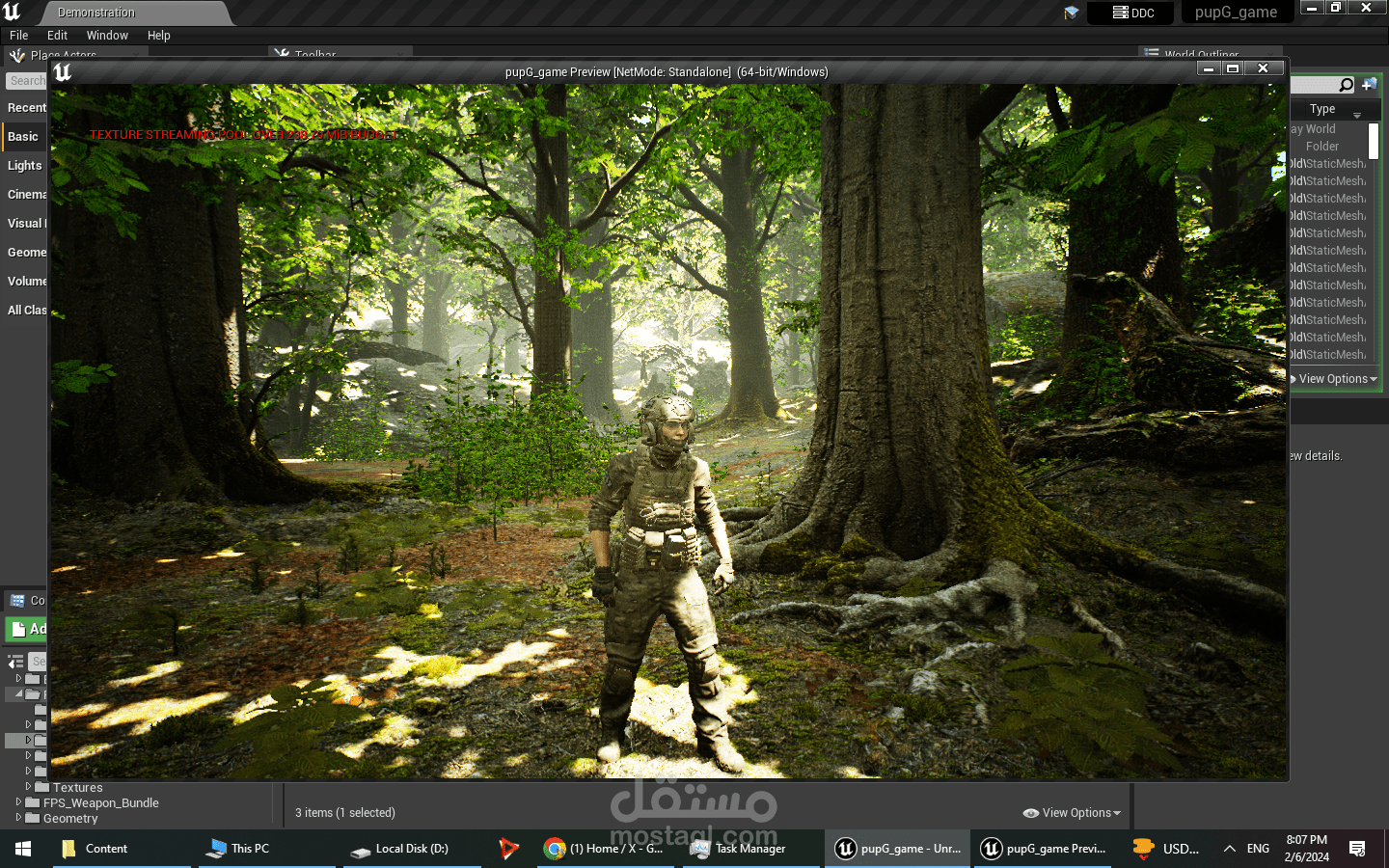Switch to Chrome Home / X window
This screenshot has width=1389, height=868.
click(607, 849)
